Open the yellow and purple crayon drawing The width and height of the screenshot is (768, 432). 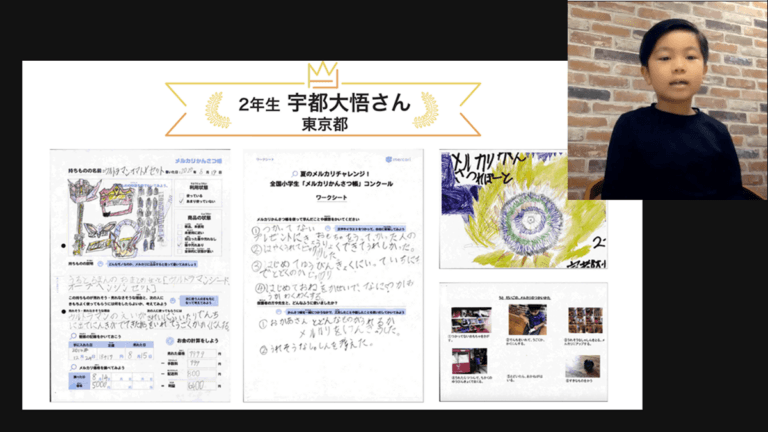[x=523, y=210]
